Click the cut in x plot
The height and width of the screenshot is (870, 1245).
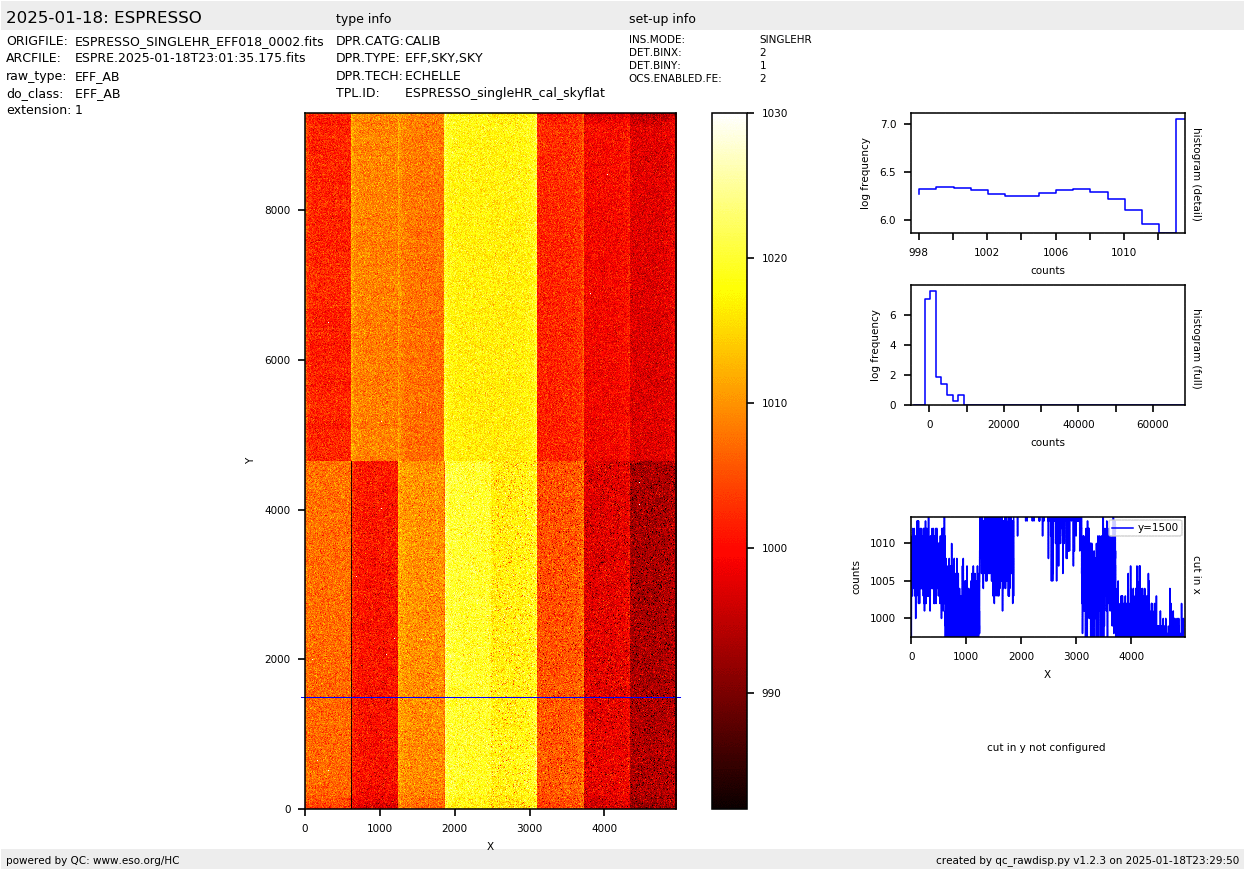coord(1047,577)
